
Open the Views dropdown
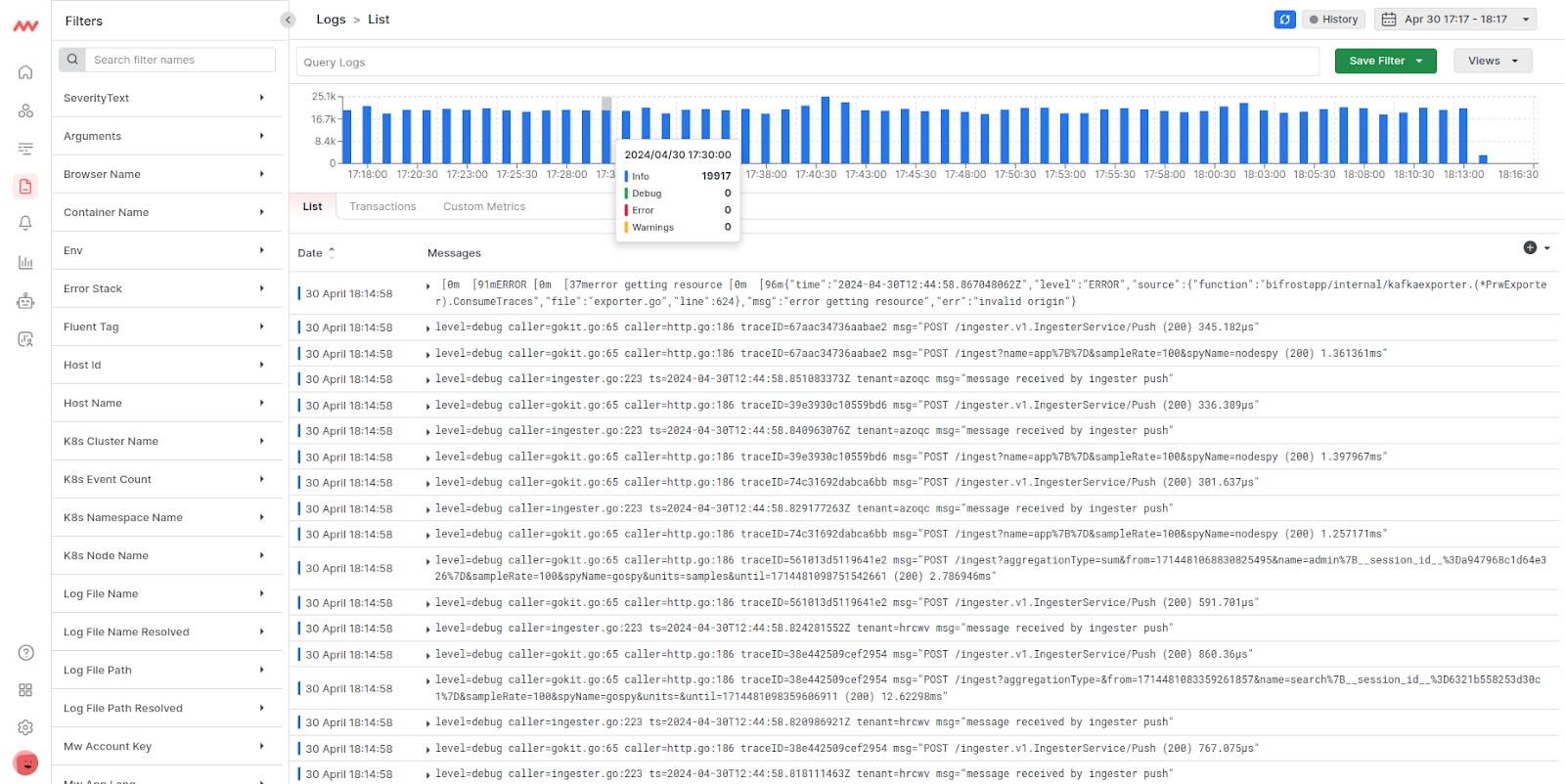pyautogui.click(x=1493, y=61)
